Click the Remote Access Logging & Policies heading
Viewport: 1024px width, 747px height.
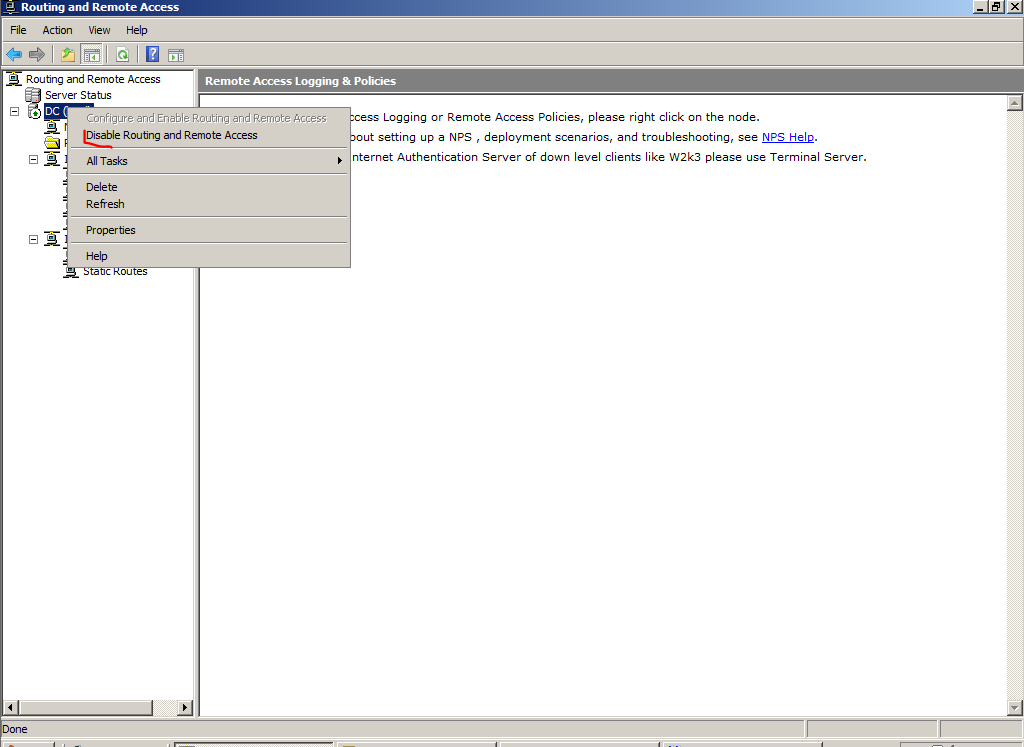300,81
